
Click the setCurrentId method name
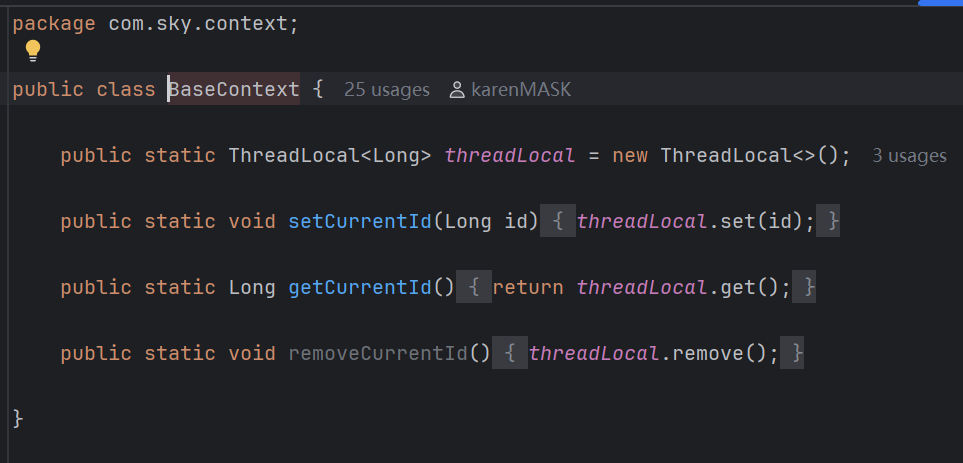tap(361, 222)
